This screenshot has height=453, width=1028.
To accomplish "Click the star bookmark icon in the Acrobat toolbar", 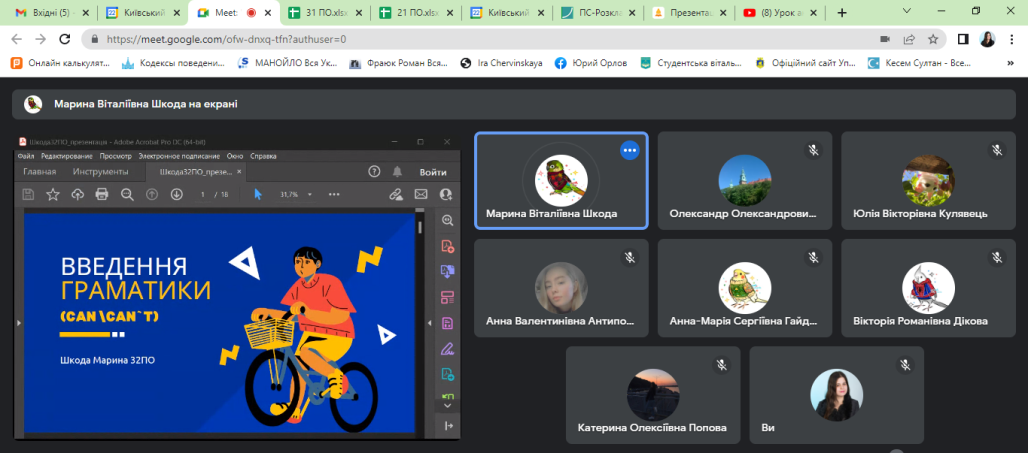I will click(x=53, y=194).
